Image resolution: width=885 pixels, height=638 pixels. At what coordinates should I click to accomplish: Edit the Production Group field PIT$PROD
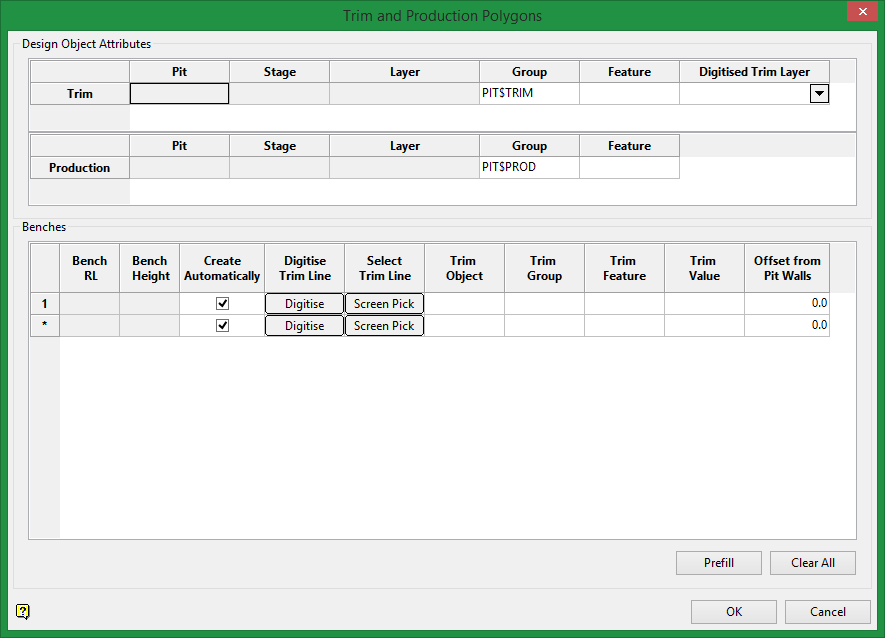tap(529, 168)
